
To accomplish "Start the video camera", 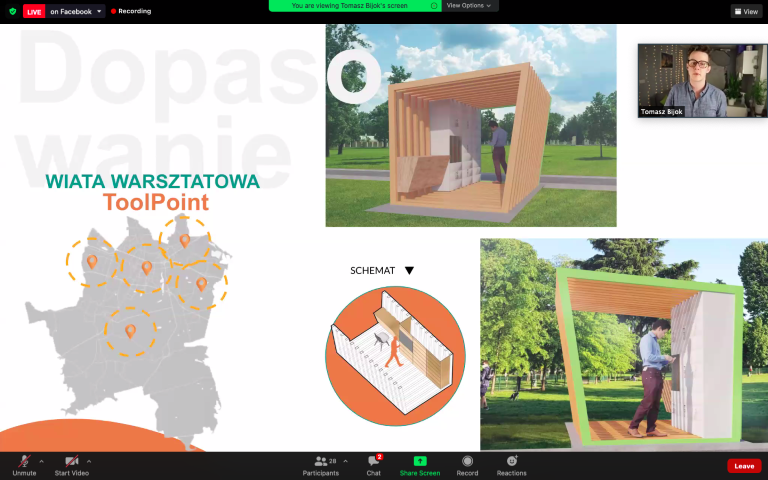I will (x=72, y=466).
